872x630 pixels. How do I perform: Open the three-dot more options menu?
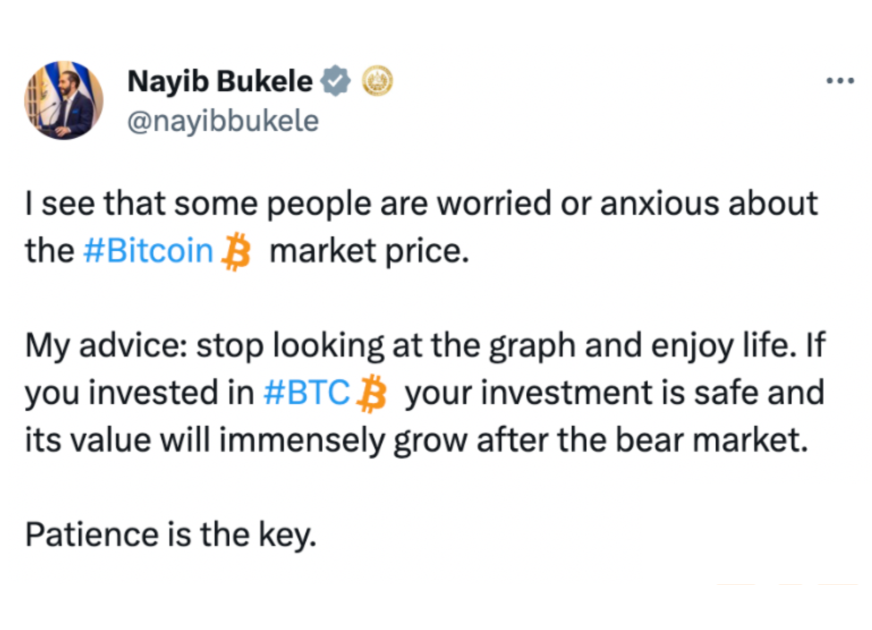840,81
